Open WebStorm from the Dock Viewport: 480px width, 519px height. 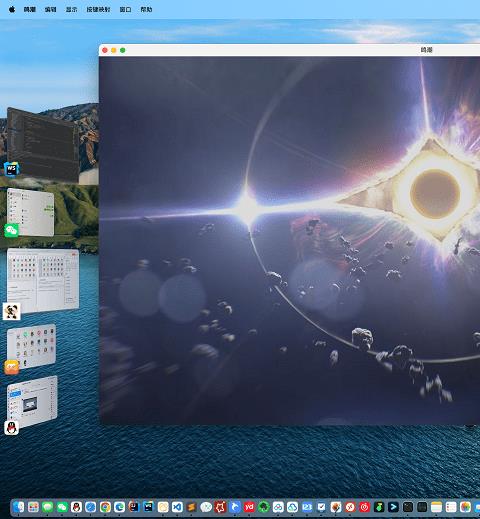click(x=148, y=507)
